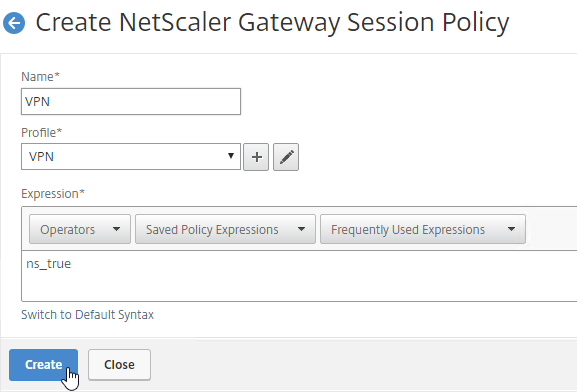Click the Saved Policy Expressions caret arrow
The height and width of the screenshot is (392, 577).
tap(301, 229)
